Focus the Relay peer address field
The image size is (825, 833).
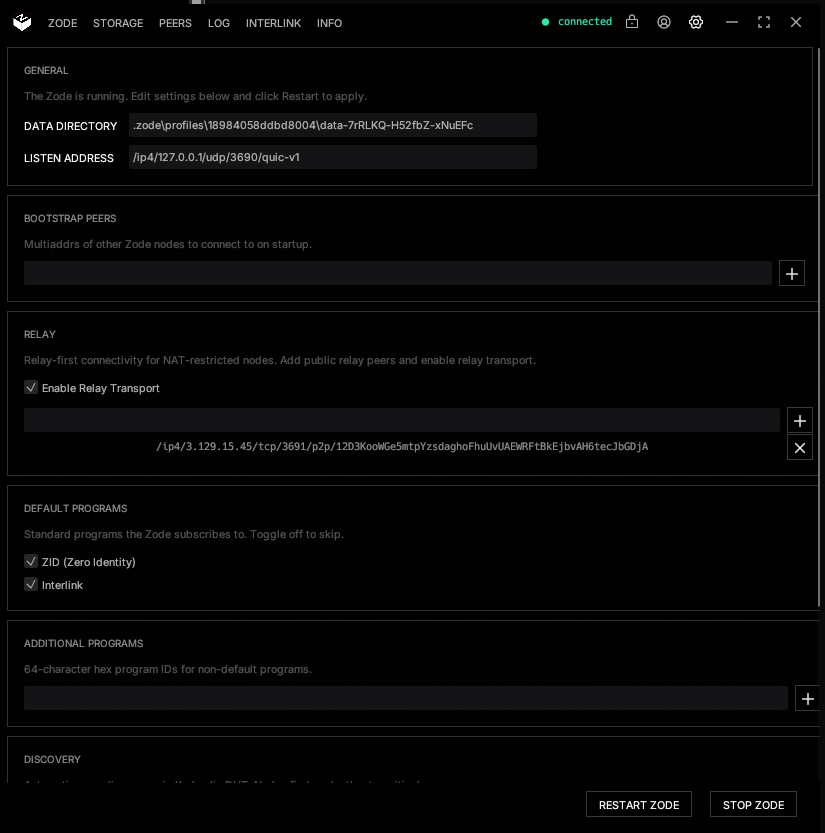point(402,420)
